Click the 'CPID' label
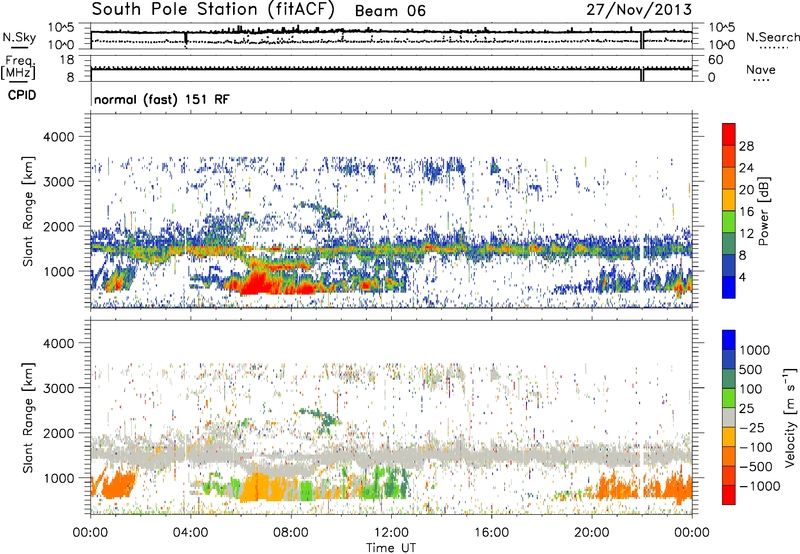Image resolution: width=800 pixels, height=554 pixels. click(22, 95)
